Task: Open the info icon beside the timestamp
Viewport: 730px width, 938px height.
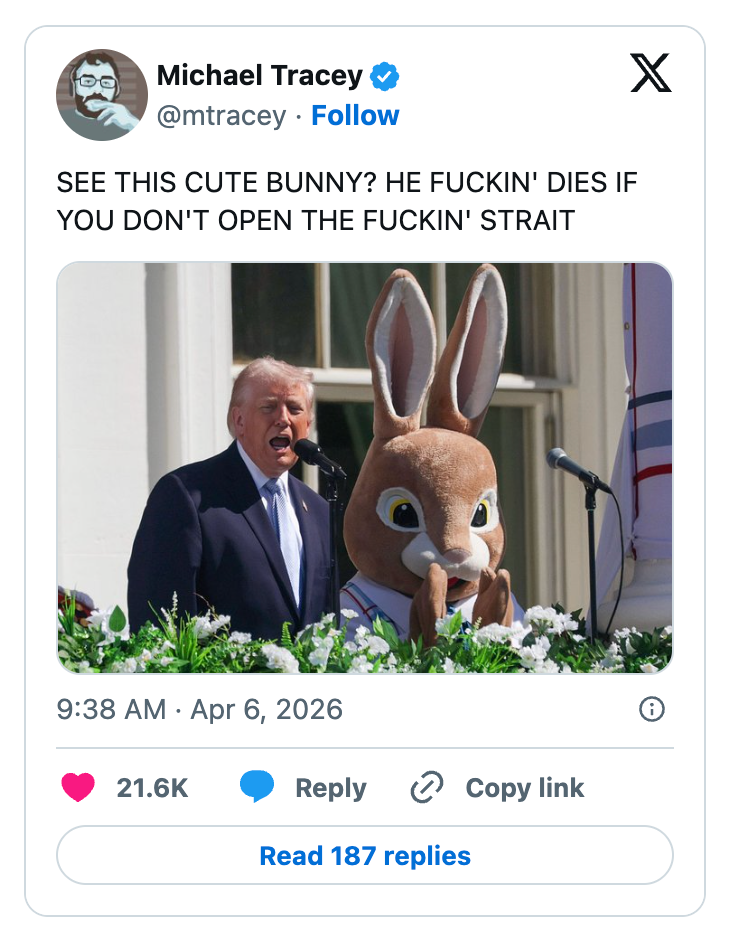Action: tap(651, 710)
